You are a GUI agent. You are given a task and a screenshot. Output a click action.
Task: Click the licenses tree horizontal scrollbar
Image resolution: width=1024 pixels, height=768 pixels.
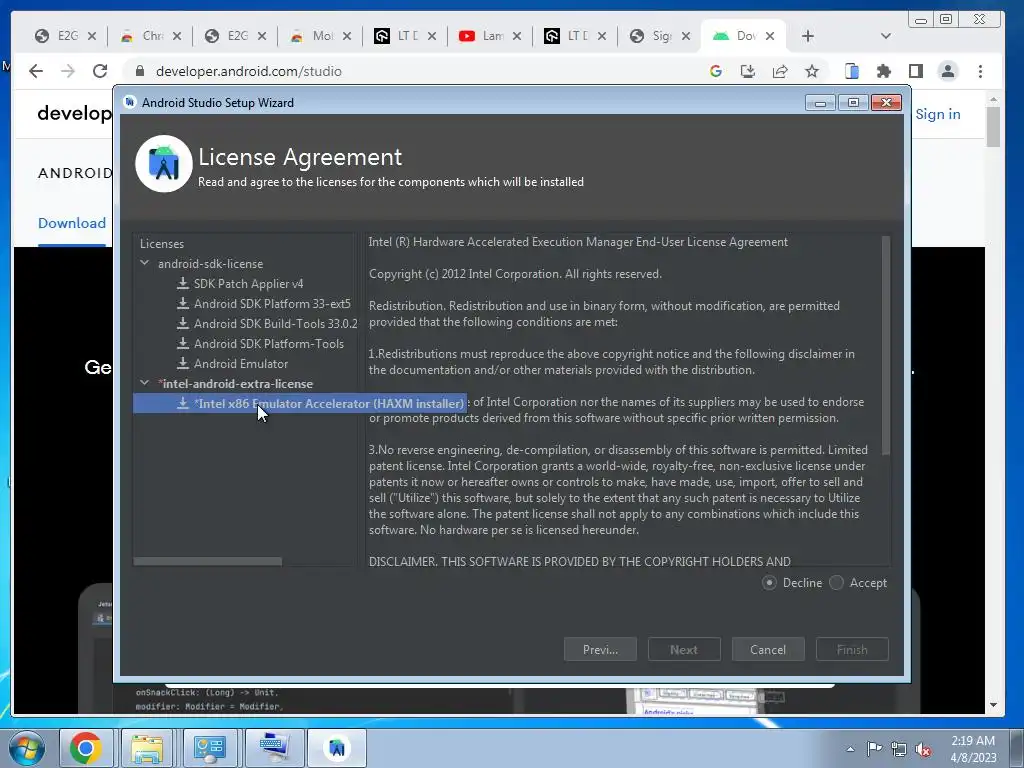(208, 561)
